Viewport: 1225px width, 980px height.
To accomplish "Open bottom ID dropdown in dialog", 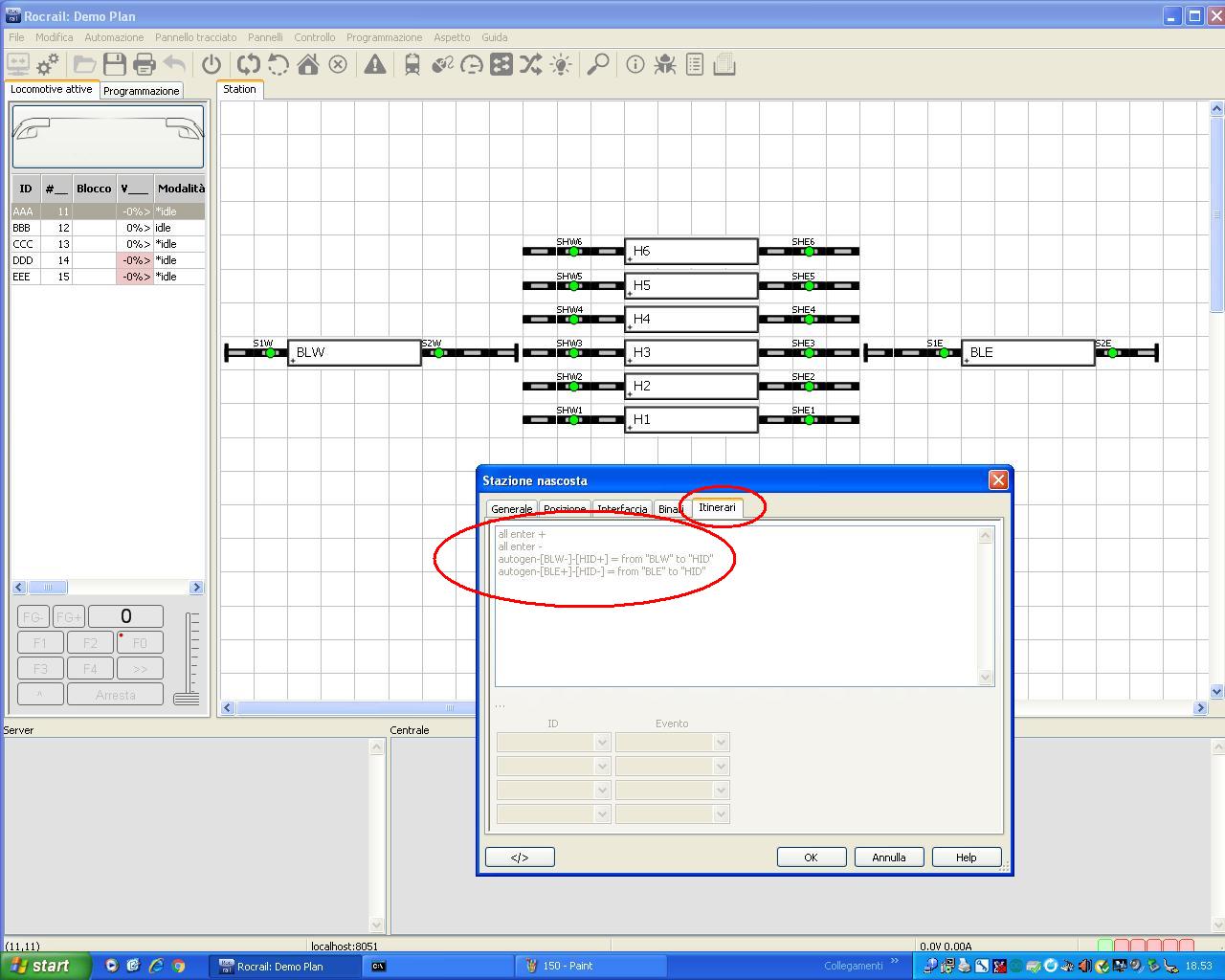I will (553, 814).
